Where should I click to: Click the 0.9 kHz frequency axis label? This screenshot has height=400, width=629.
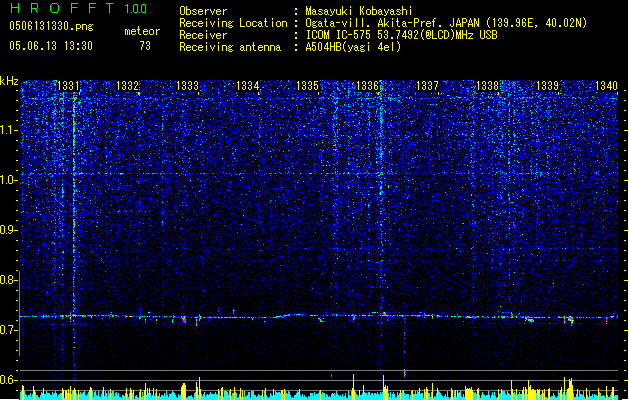coord(8,230)
